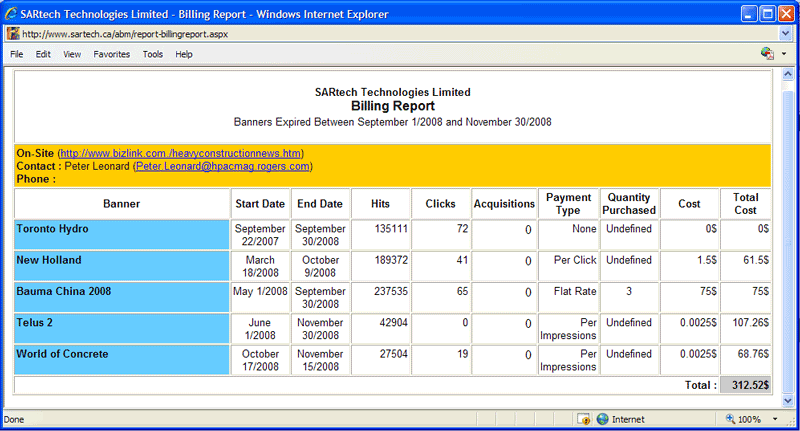Open the Help menu
800x431 pixels.
[184, 54]
